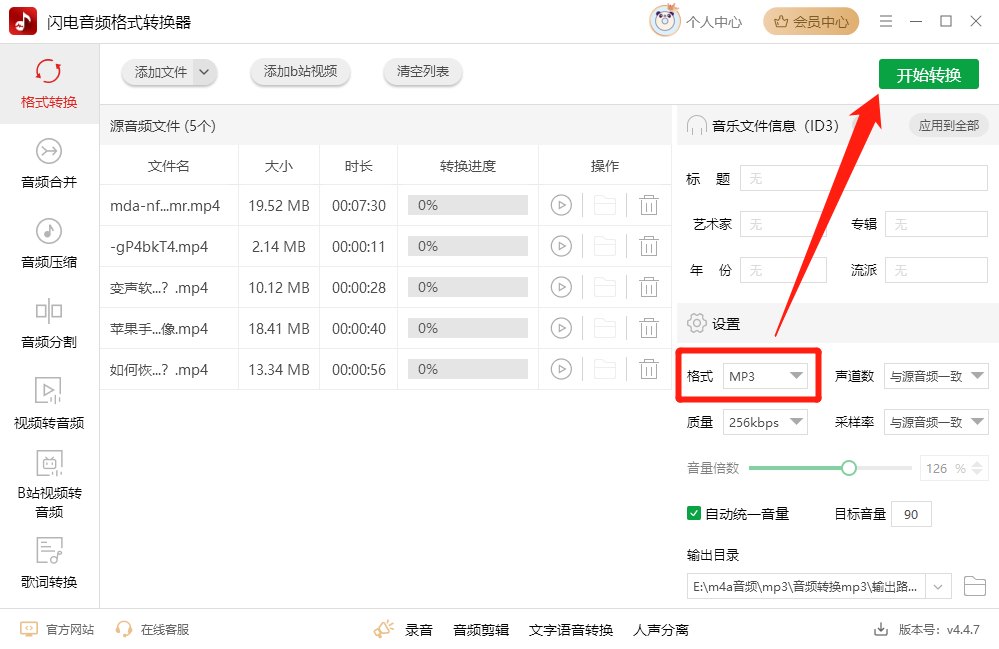Open output folder for 变声软...?.mp4 row

click(x=605, y=287)
